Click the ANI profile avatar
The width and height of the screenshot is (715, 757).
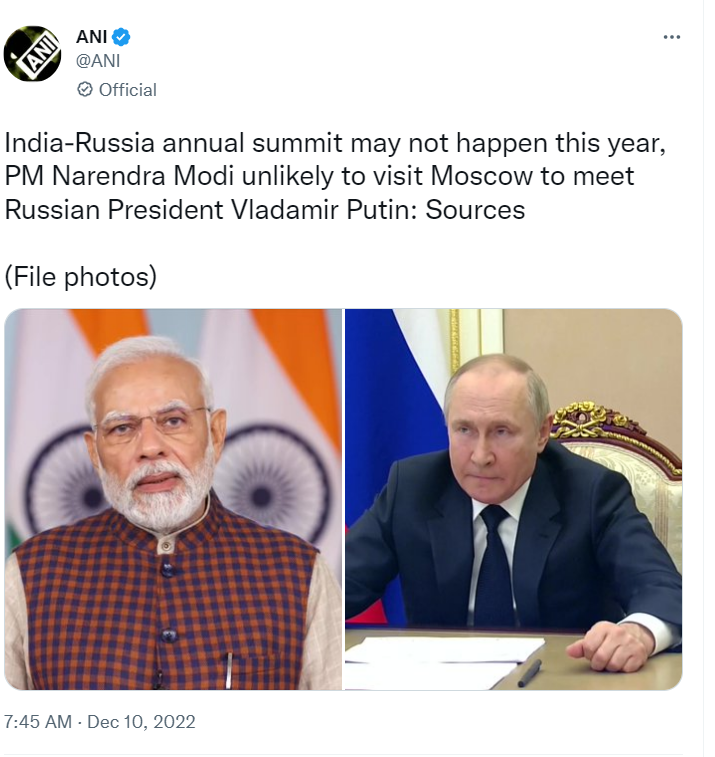33,54
